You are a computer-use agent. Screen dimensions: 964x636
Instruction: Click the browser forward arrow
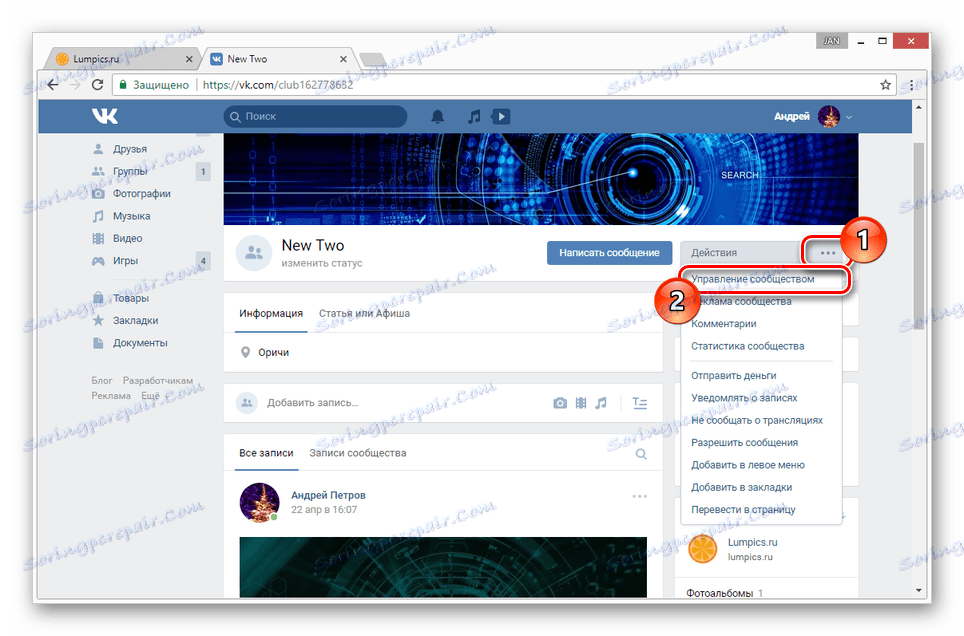coord(76,85)
